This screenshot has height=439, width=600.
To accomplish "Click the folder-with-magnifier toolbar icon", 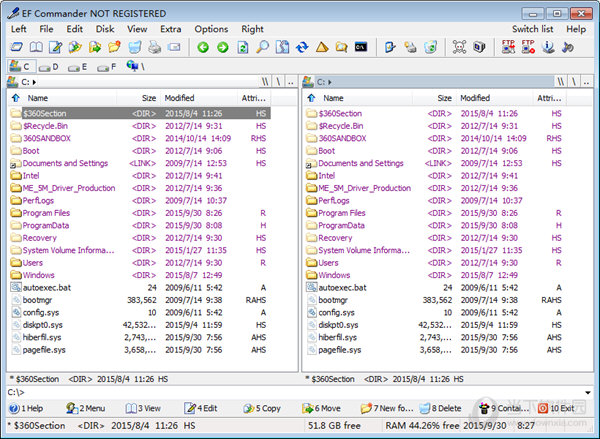I will pos(341,47).
